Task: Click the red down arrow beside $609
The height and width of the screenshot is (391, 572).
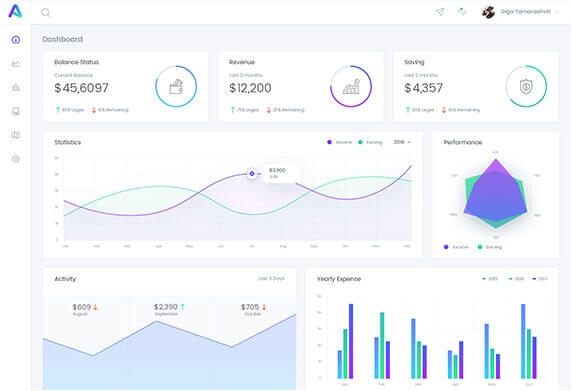Action: point(96,307)
